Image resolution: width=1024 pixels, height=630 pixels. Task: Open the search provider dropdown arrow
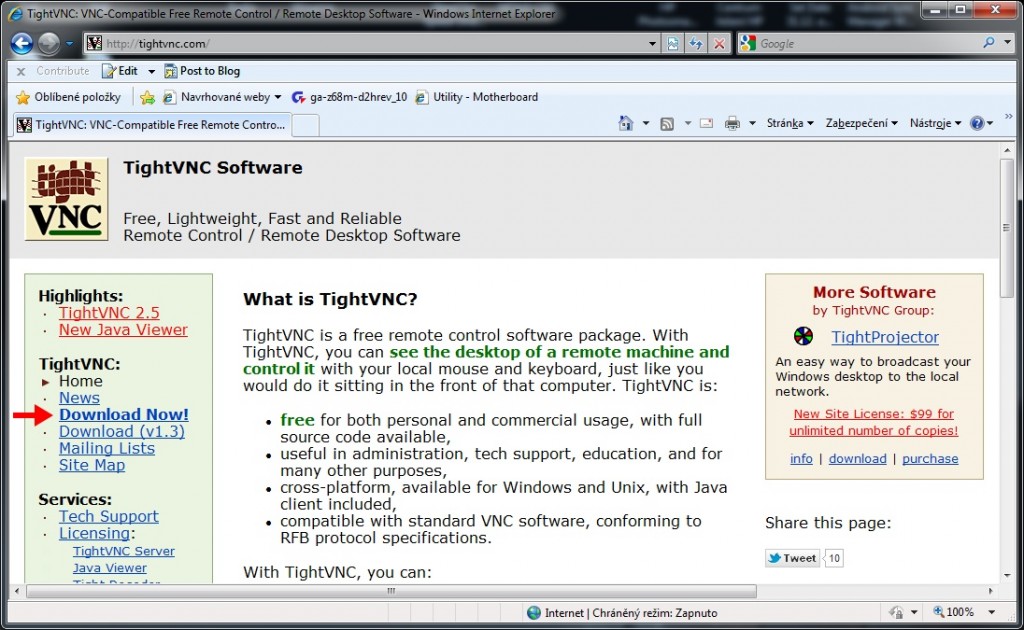point(1007,43)
